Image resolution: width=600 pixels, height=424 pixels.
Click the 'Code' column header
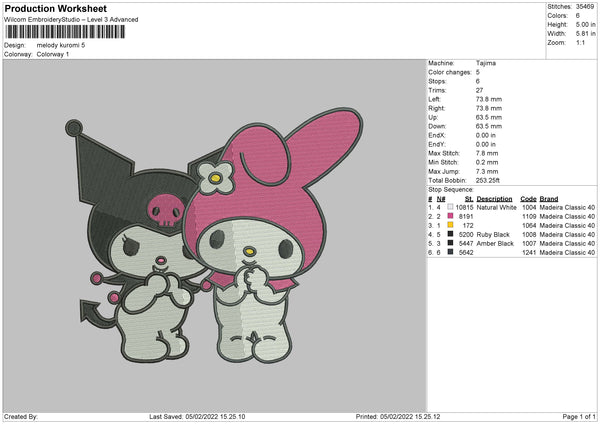point(528,199)
